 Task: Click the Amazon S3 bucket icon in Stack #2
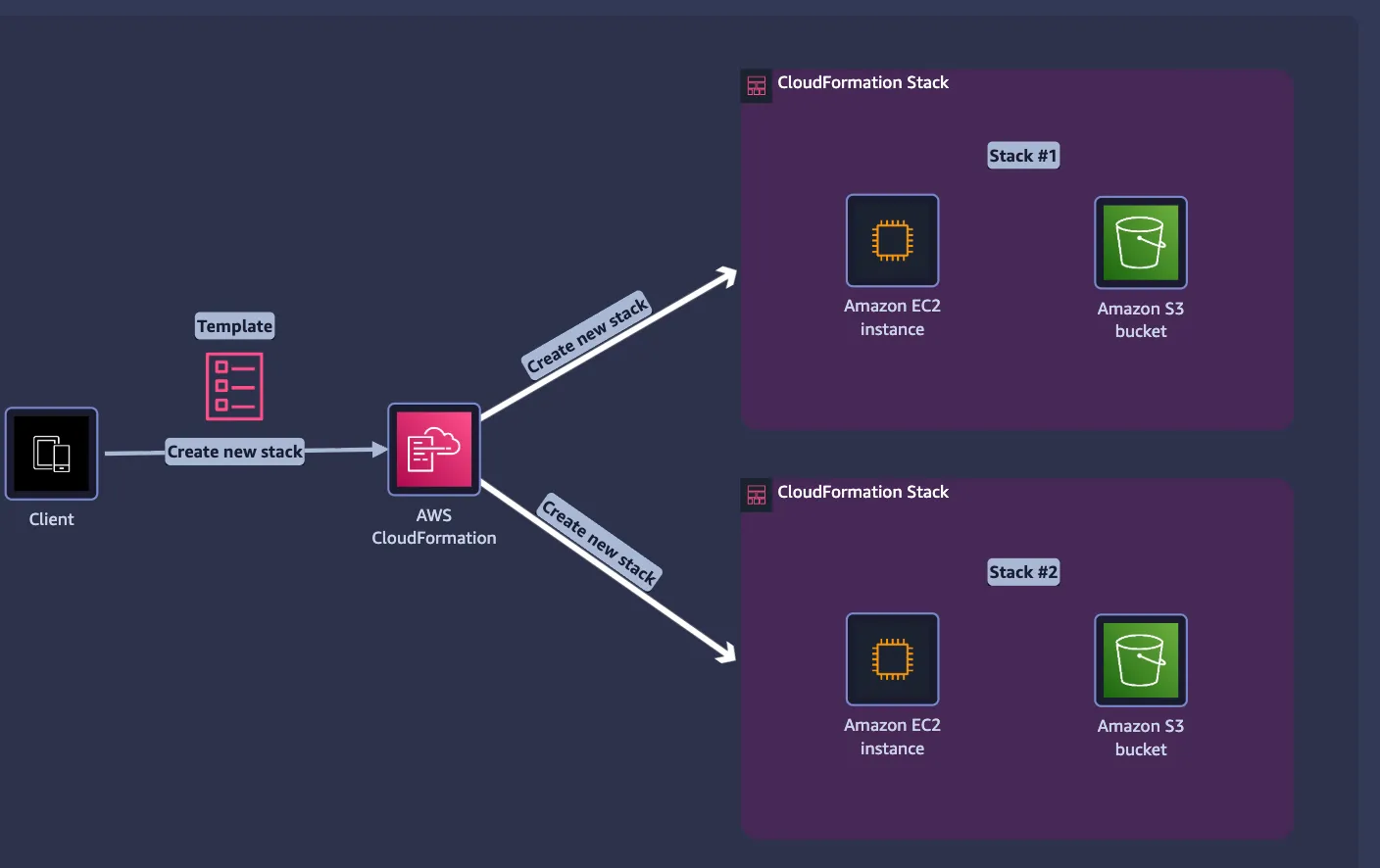(x=1141, y=660)
